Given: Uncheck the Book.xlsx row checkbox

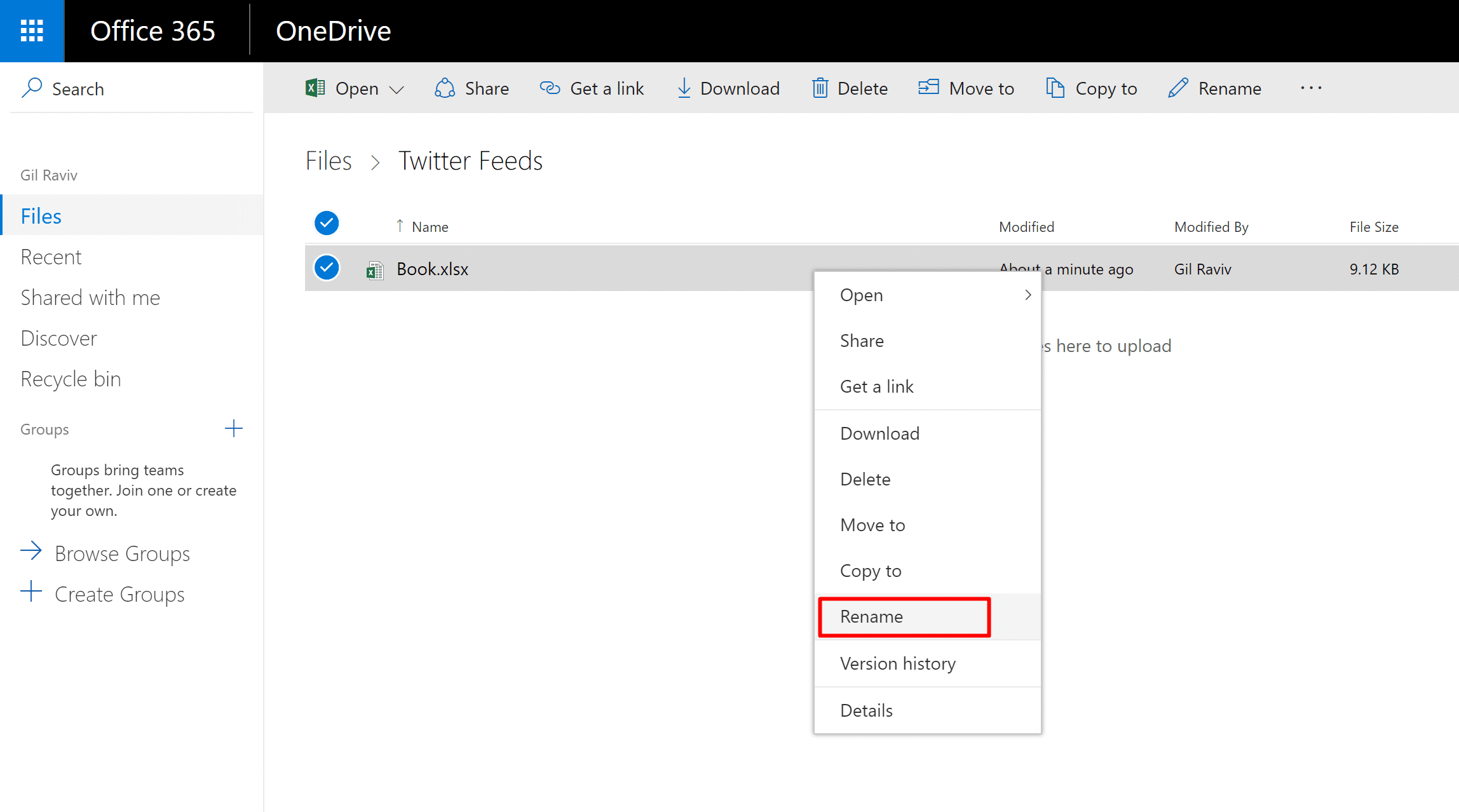Looking at the screenshot, I should pos(327,268).
